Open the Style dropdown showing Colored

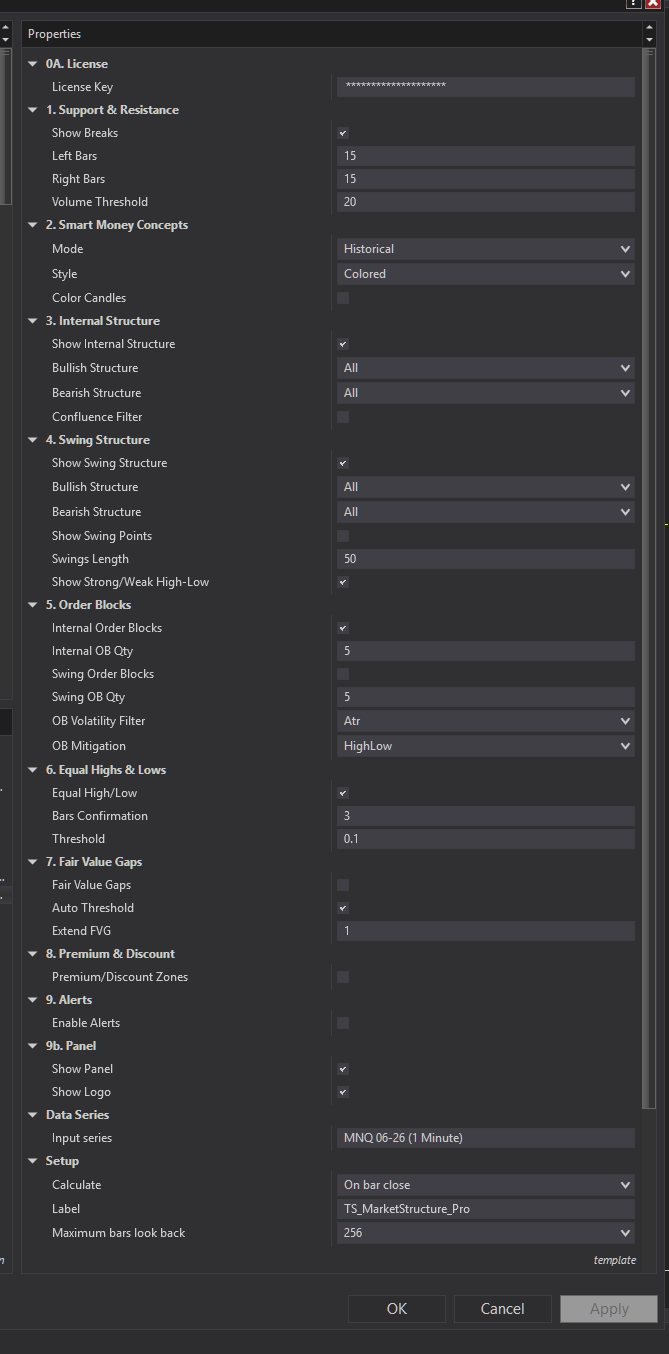click(x=486, y=274)
